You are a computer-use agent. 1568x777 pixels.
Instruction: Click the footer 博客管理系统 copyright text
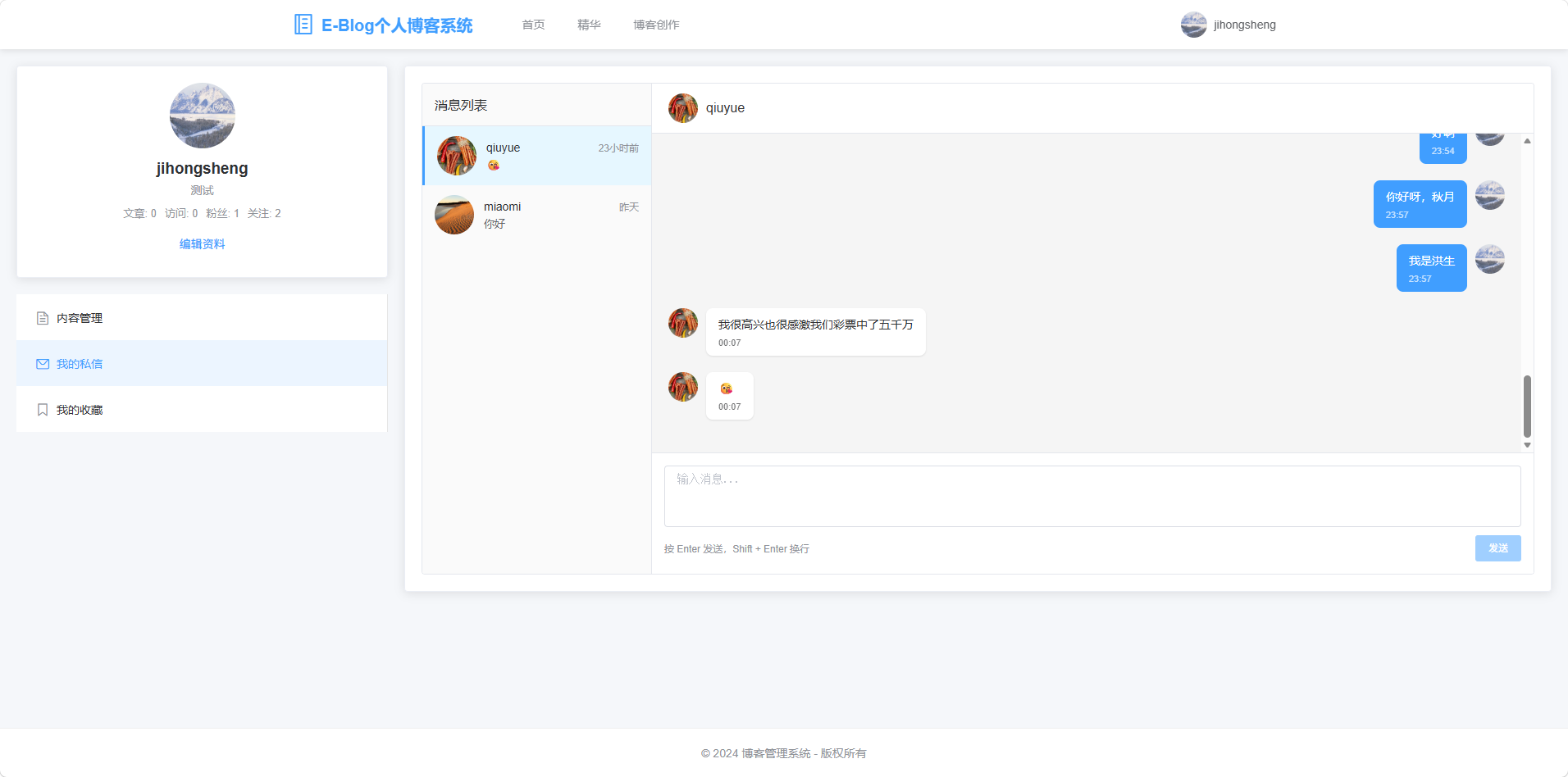(783, 753)
